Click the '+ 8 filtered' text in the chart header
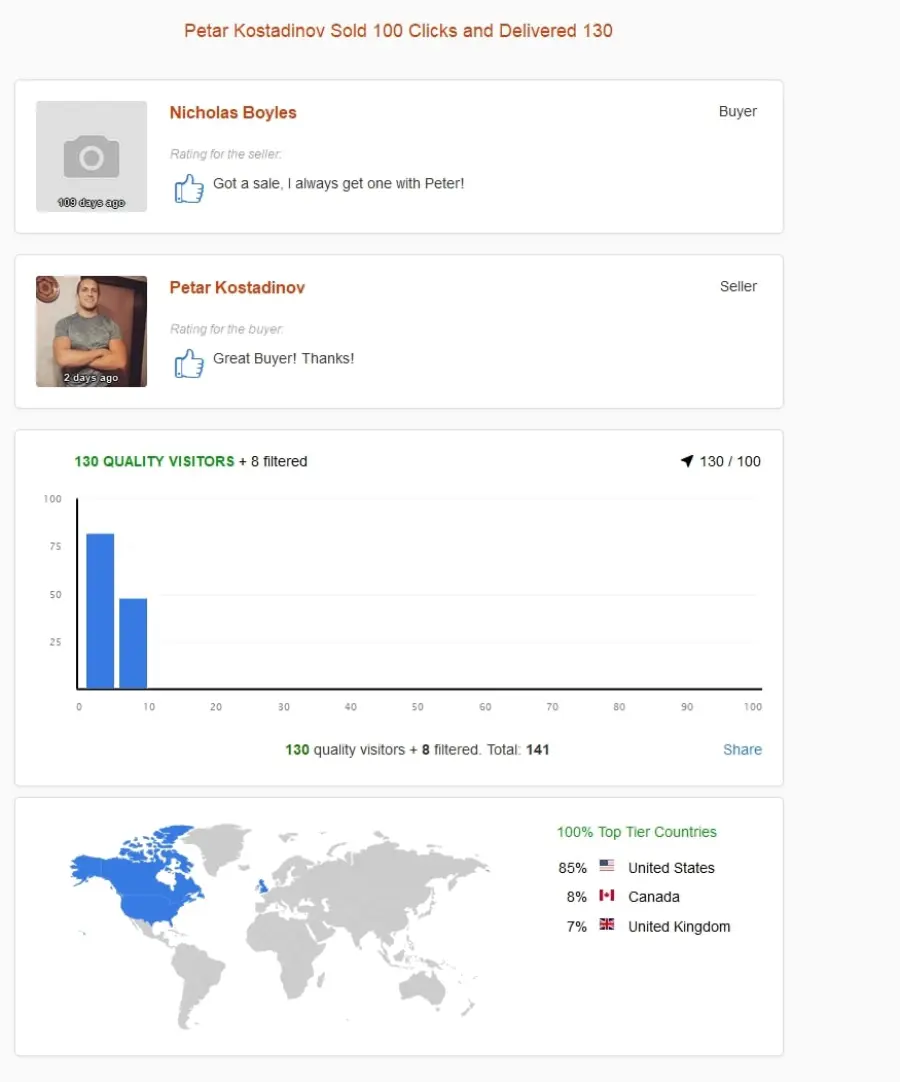The image size is (900, 1082). pyautogui.click(x=273, y=461)
